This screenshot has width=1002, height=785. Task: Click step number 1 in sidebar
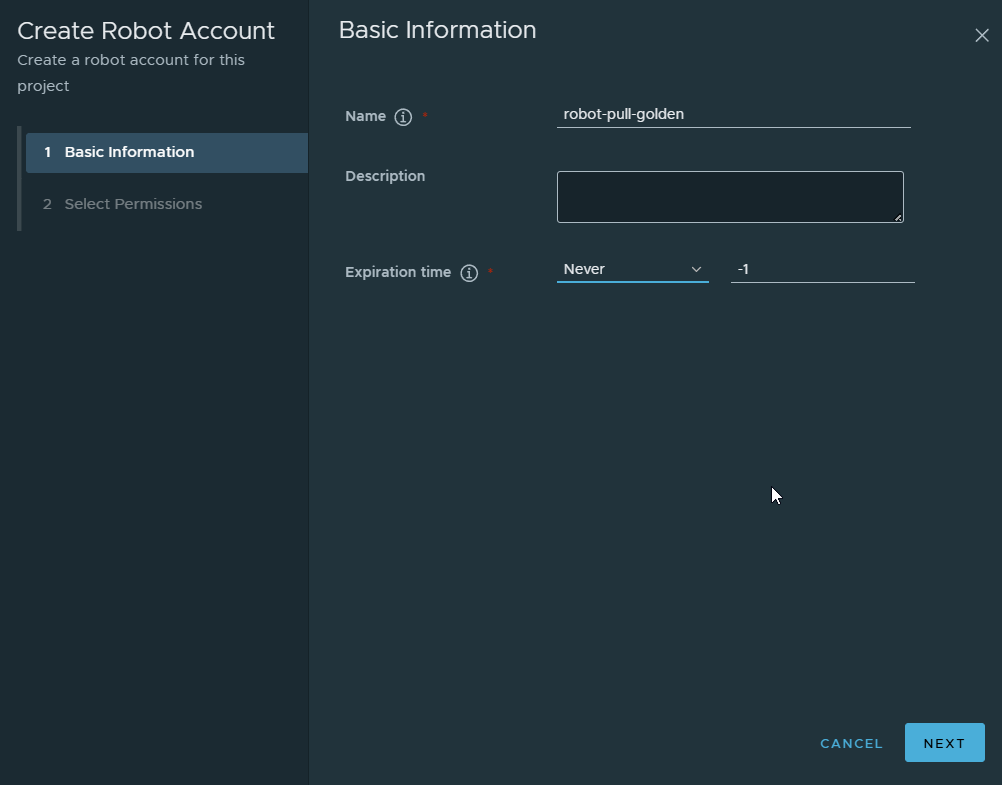coord(47,153)
